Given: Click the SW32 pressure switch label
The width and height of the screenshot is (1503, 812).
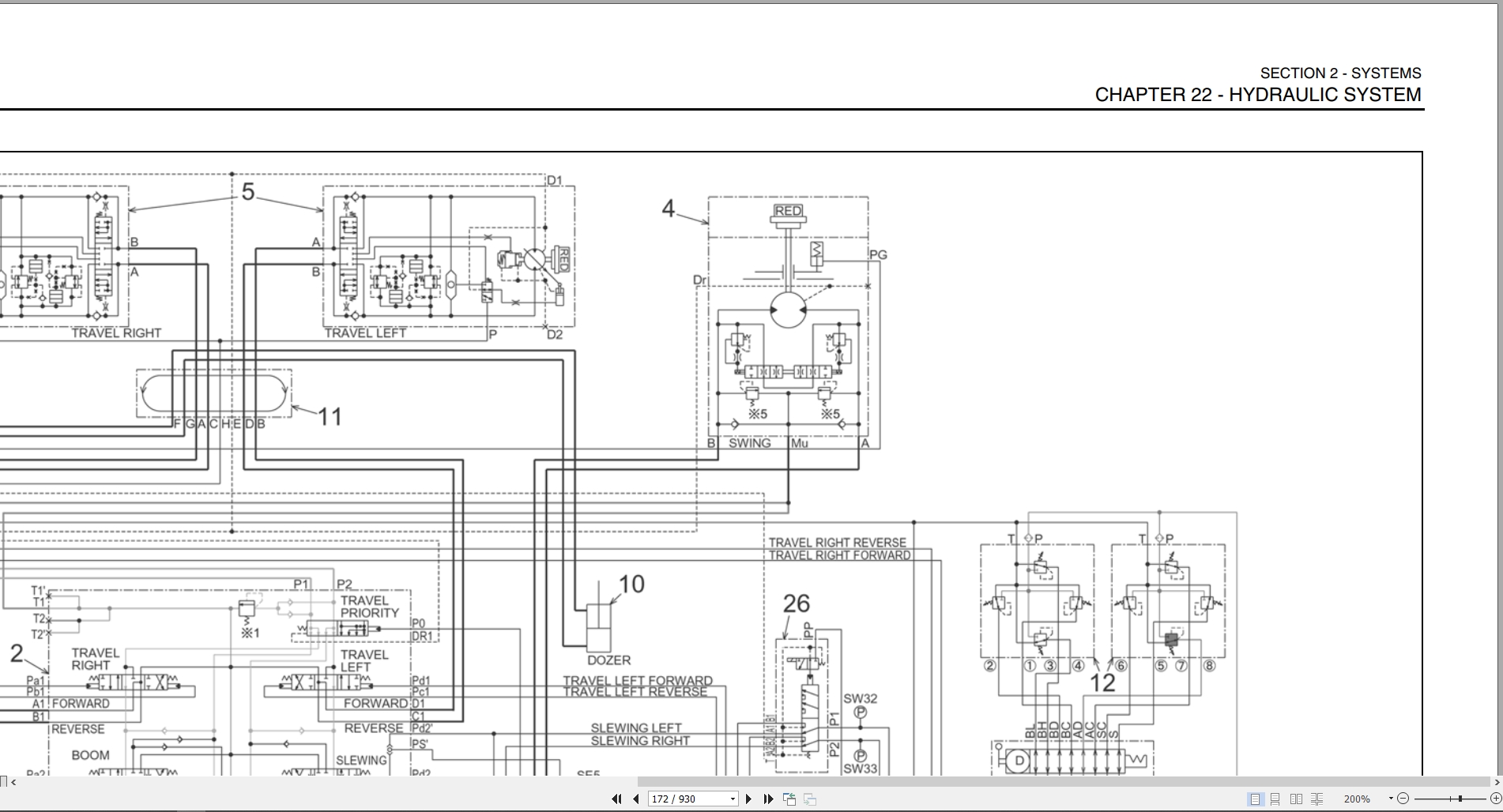Looking at the screenshot, I should pyautogui.click(x=860, y=698).
